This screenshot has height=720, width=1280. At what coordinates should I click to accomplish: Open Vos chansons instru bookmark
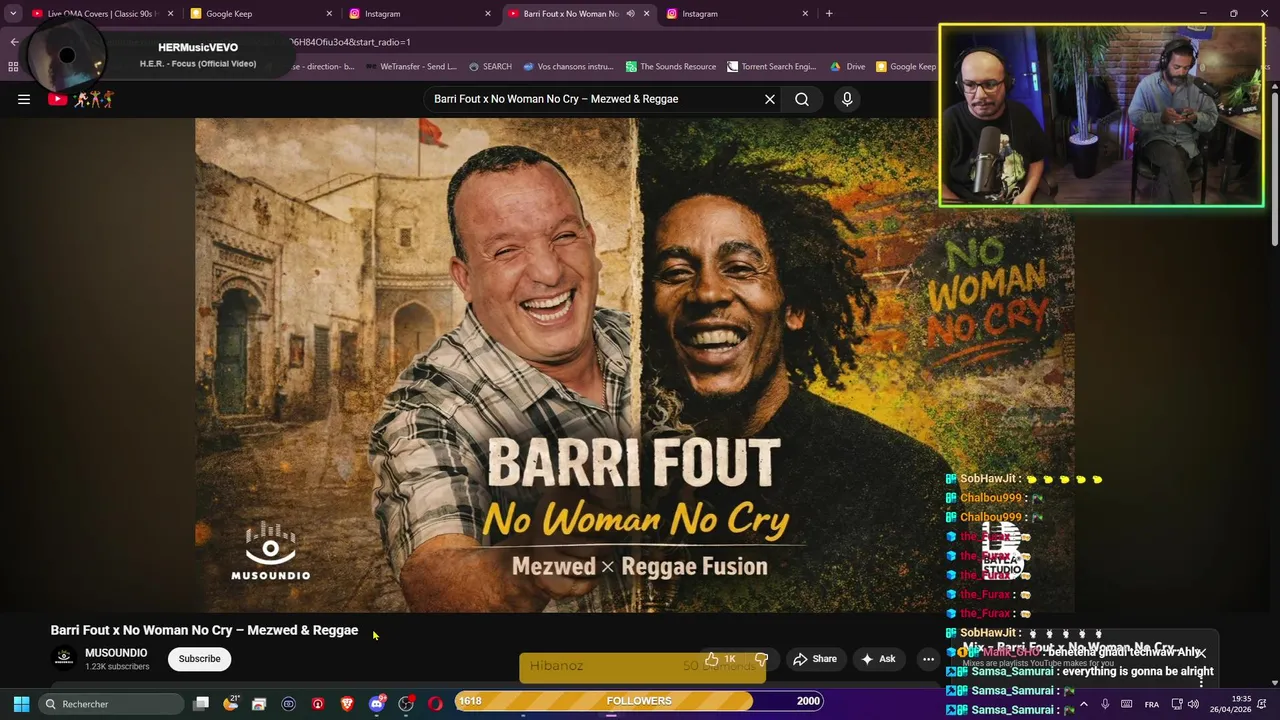[x=568, y=67]
